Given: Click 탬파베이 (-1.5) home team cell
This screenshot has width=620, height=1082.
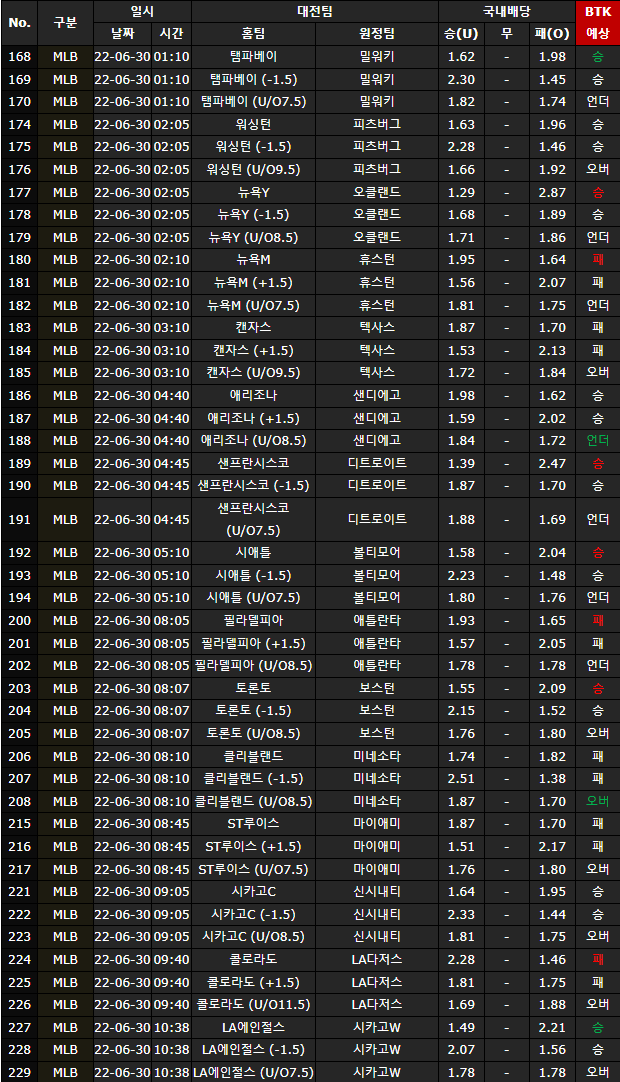Looking at the screenshot, I should (253, 79).
